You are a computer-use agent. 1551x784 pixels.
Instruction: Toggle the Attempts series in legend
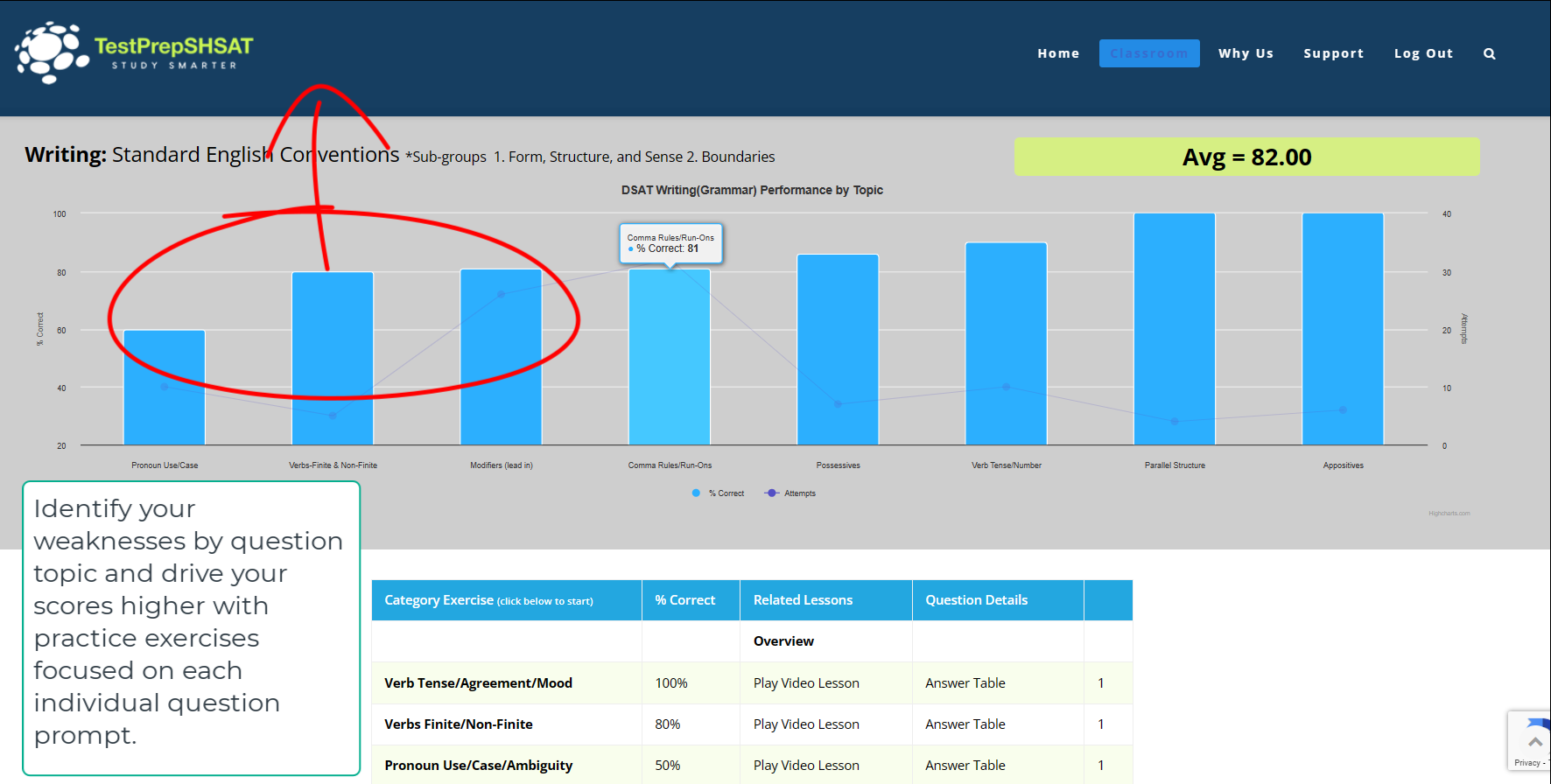(791, 493)
